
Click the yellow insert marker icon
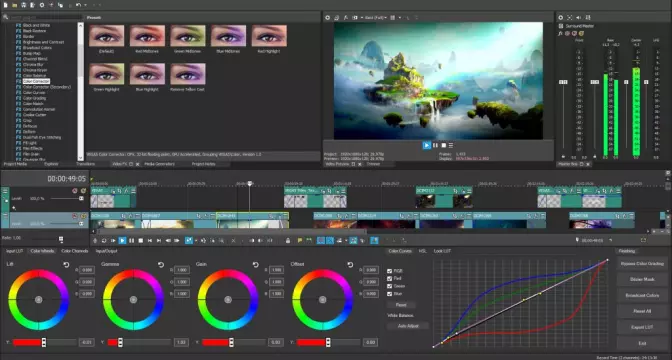(300, 241)
